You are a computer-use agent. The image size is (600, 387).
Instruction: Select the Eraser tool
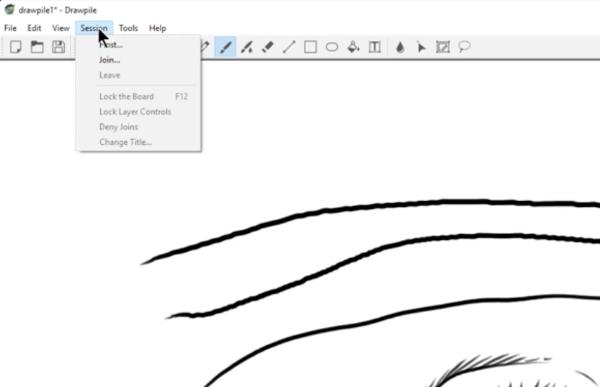coord(267,47)
